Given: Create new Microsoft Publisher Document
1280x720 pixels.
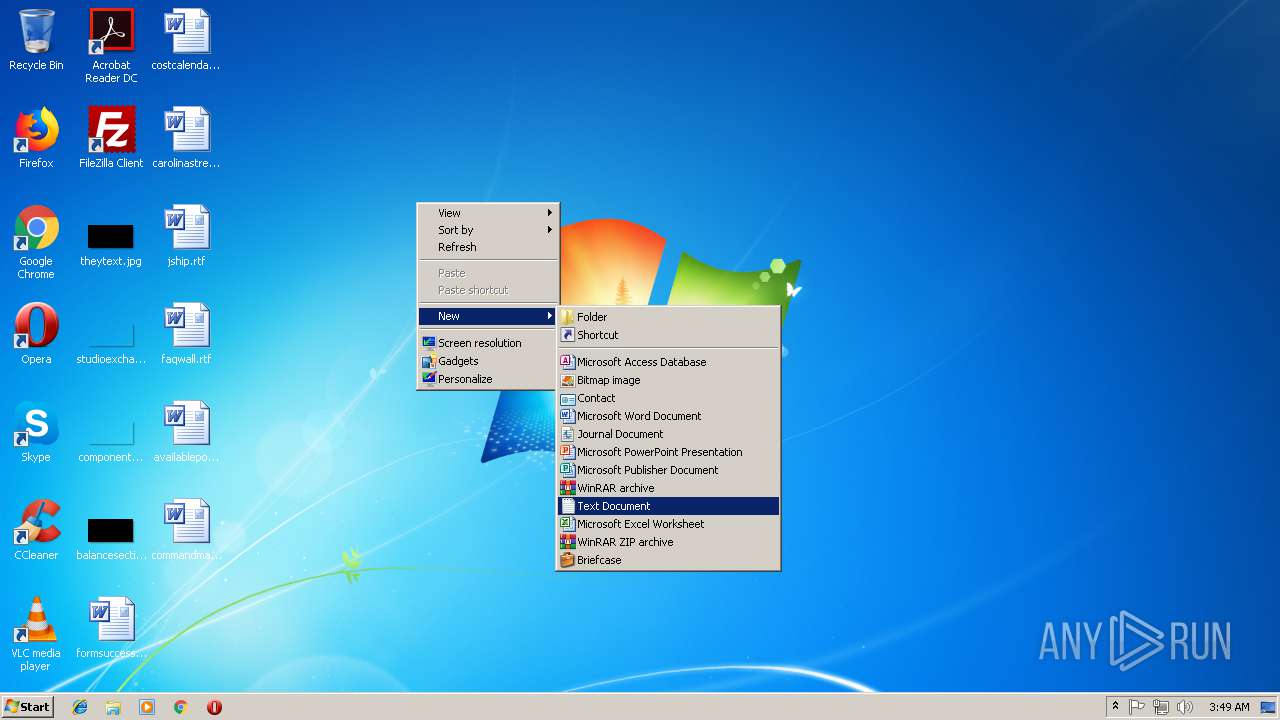Looking at the screenshot, I should pyautogui.click(x=668, y=470).
